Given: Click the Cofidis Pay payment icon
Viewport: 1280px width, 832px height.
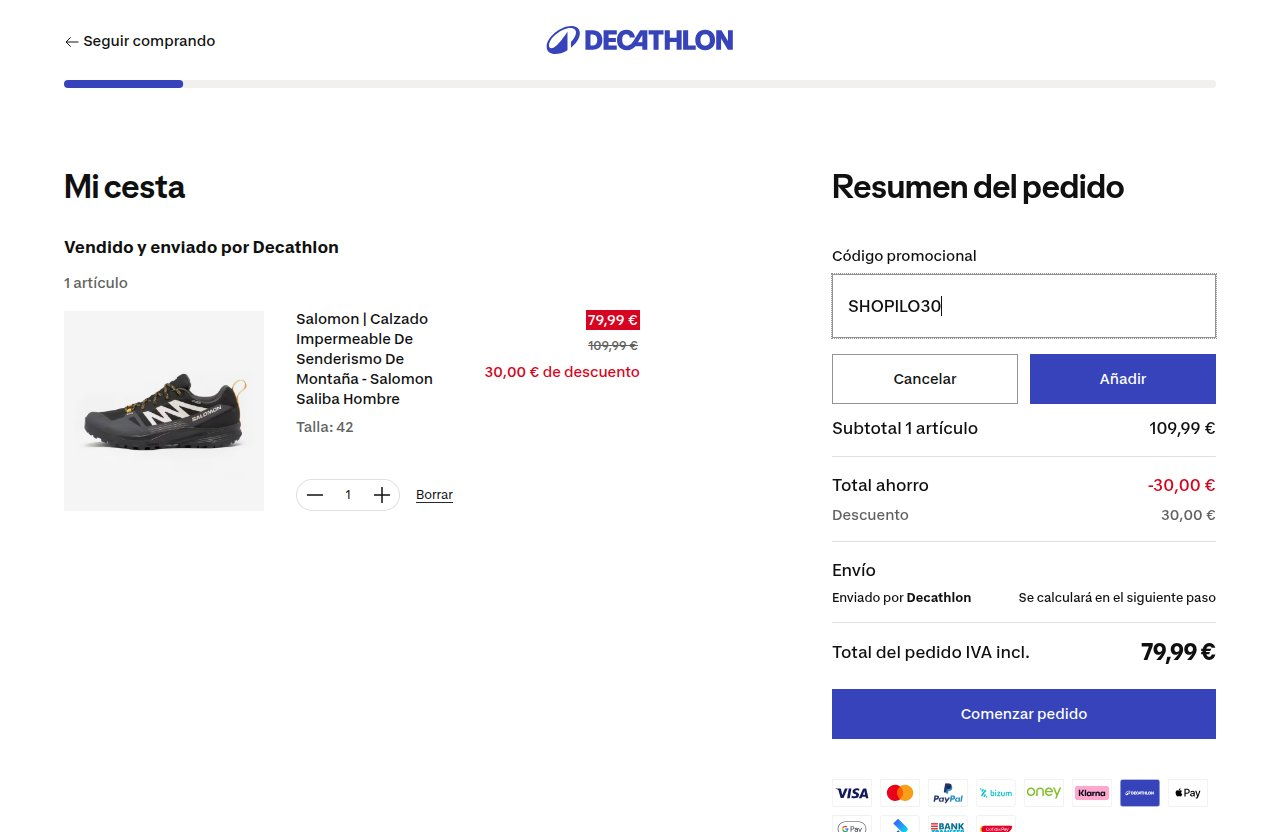Looking at the screenshot, I should (996, 824).
